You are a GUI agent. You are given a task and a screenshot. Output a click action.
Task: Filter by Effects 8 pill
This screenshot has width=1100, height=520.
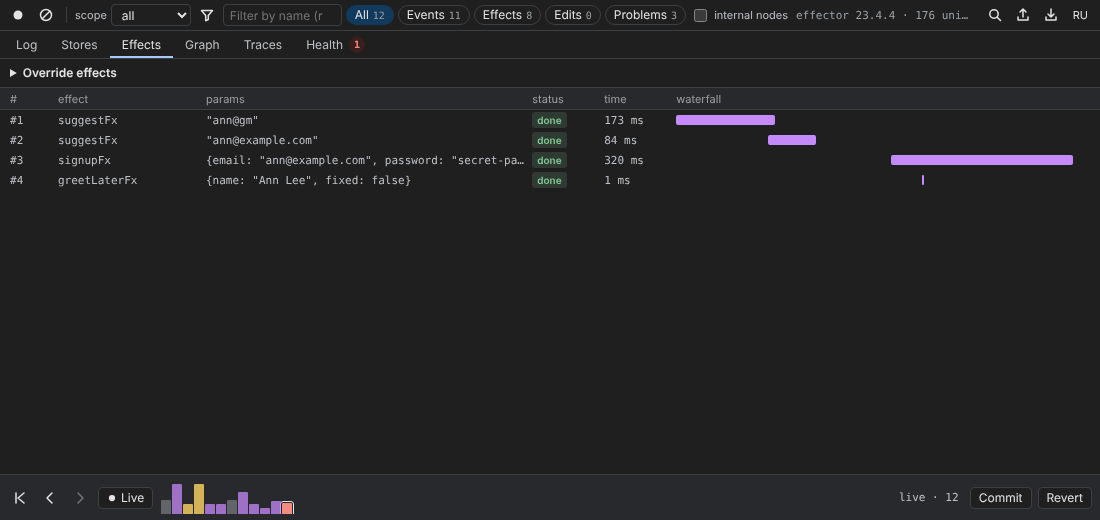coord(507,15)
